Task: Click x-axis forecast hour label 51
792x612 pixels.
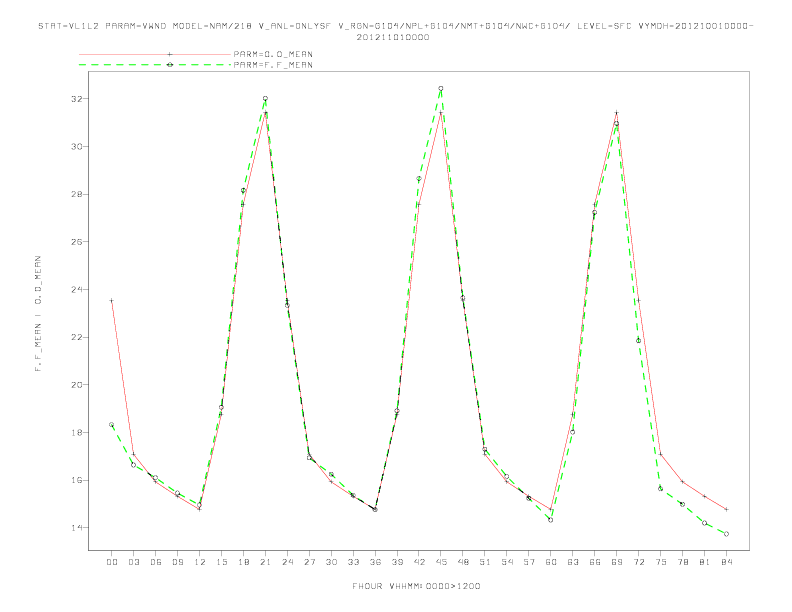Action: pos(485,562)
